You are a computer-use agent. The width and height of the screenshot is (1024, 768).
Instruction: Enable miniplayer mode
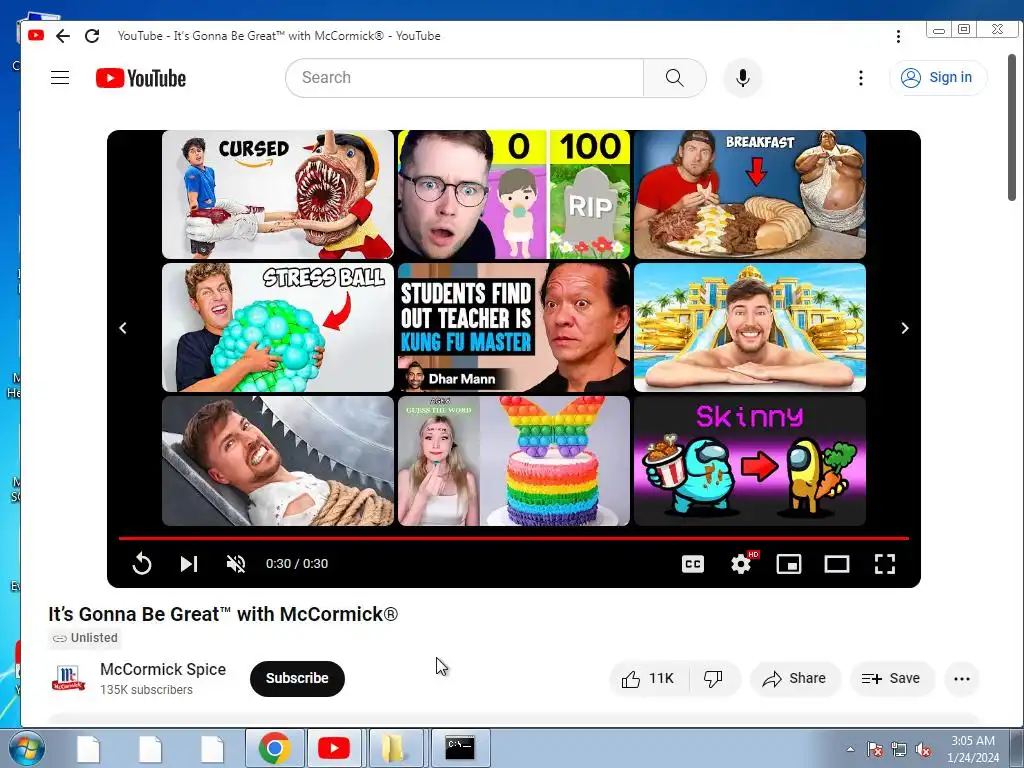click(x=789, y=564)
